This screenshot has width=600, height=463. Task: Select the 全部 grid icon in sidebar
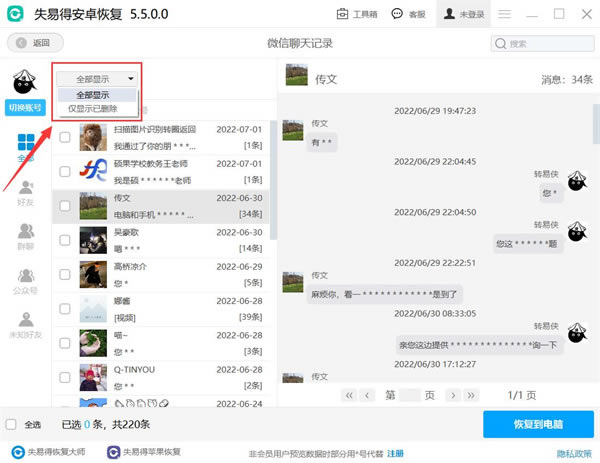coord(26,142)
